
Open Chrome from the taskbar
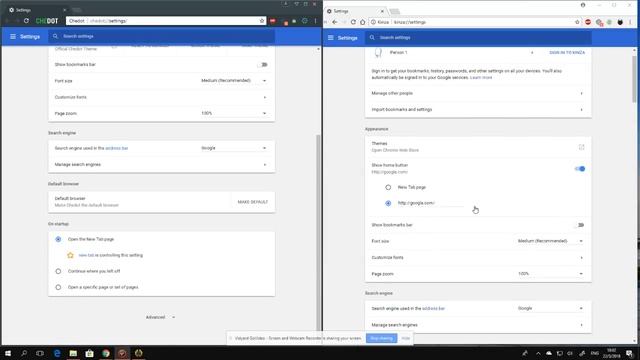pos(106,353)
